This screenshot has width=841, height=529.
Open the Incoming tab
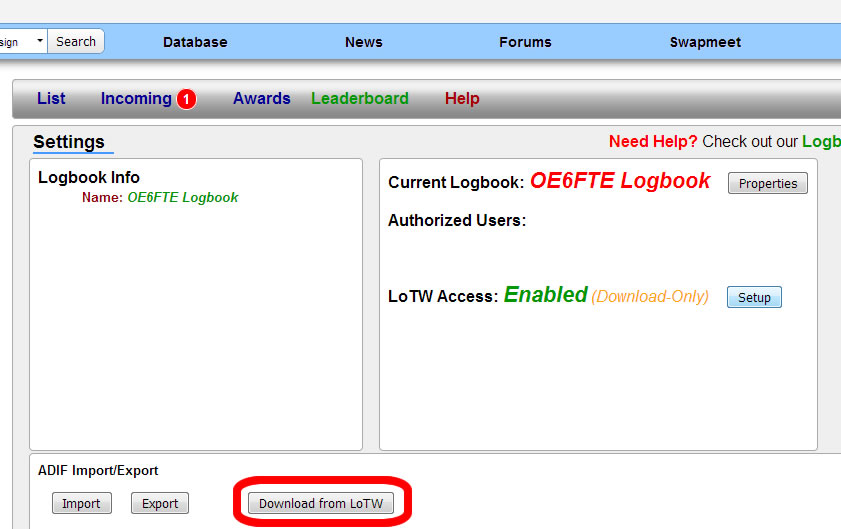click(x=136, y=99)
